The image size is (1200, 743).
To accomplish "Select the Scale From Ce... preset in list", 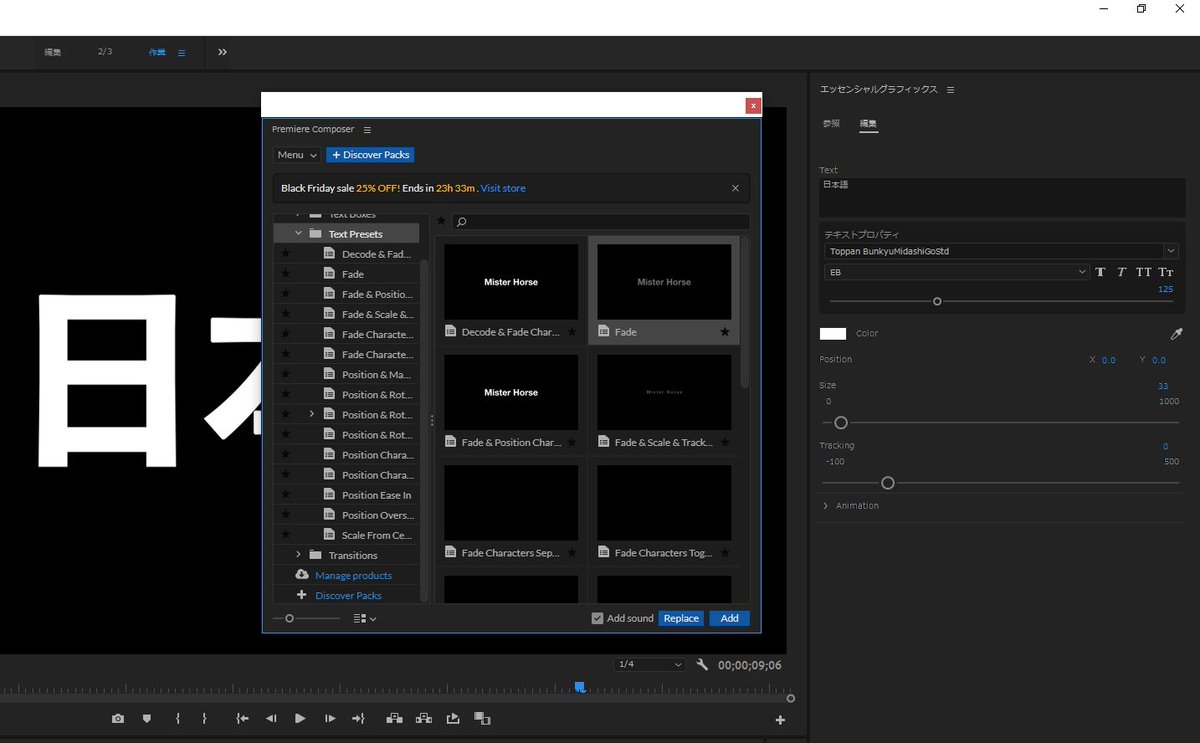I will pos(377,535).
